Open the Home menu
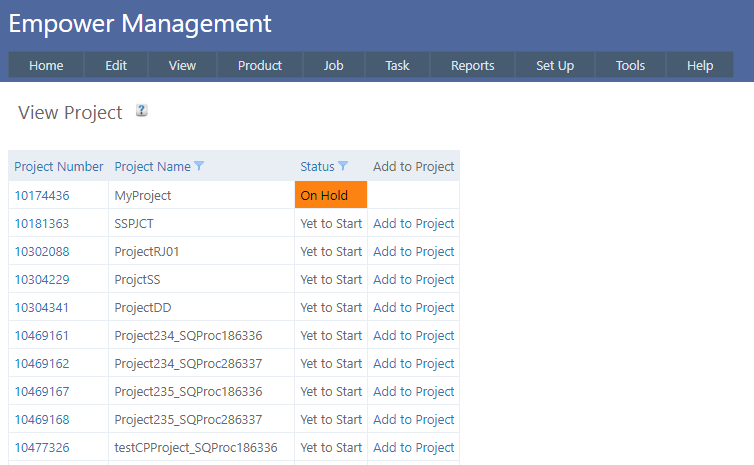Viewport: 754px width, 465px height. point(46,66)
